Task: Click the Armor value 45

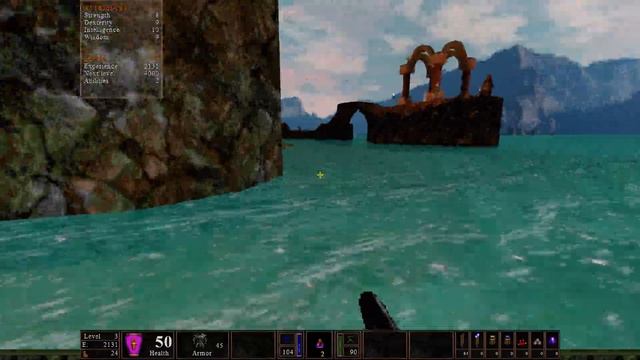Action: pos(220,345)
